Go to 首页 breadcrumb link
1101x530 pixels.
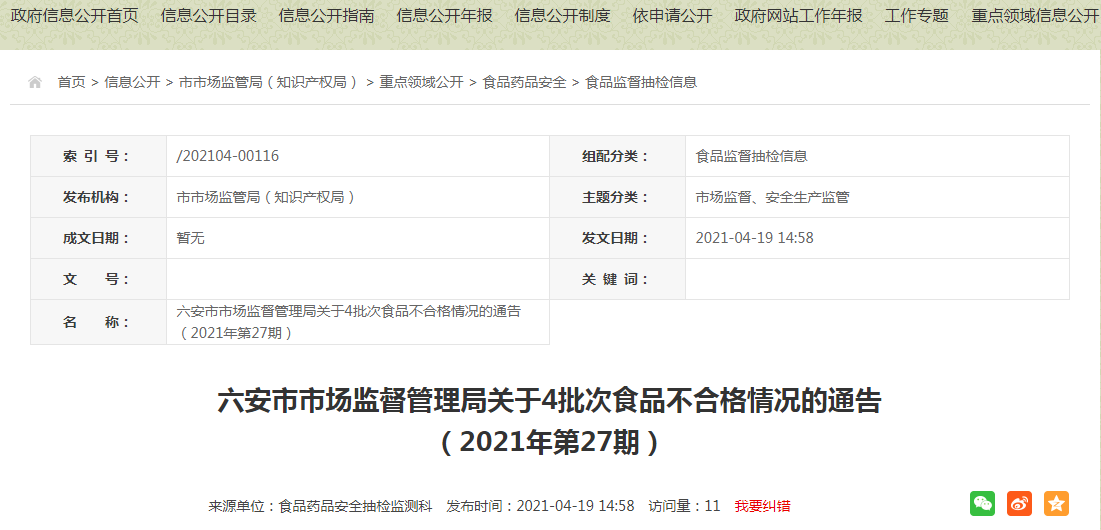coord(72,83)
